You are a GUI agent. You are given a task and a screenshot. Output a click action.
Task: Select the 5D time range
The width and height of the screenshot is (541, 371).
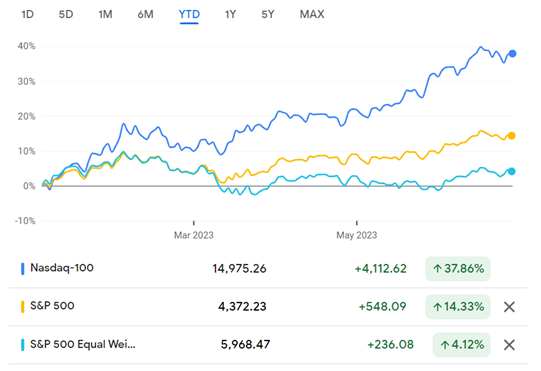66,14
